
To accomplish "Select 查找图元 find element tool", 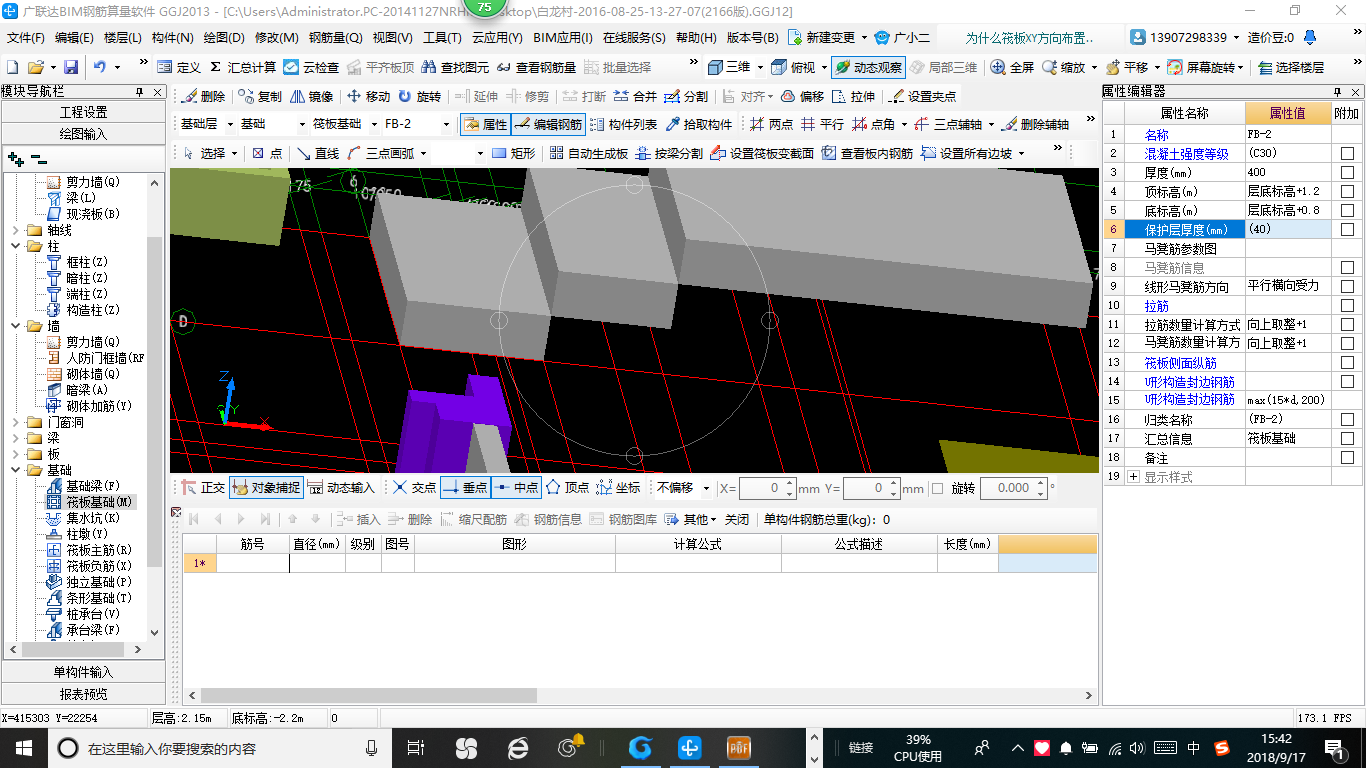I will tap(456, 67).
